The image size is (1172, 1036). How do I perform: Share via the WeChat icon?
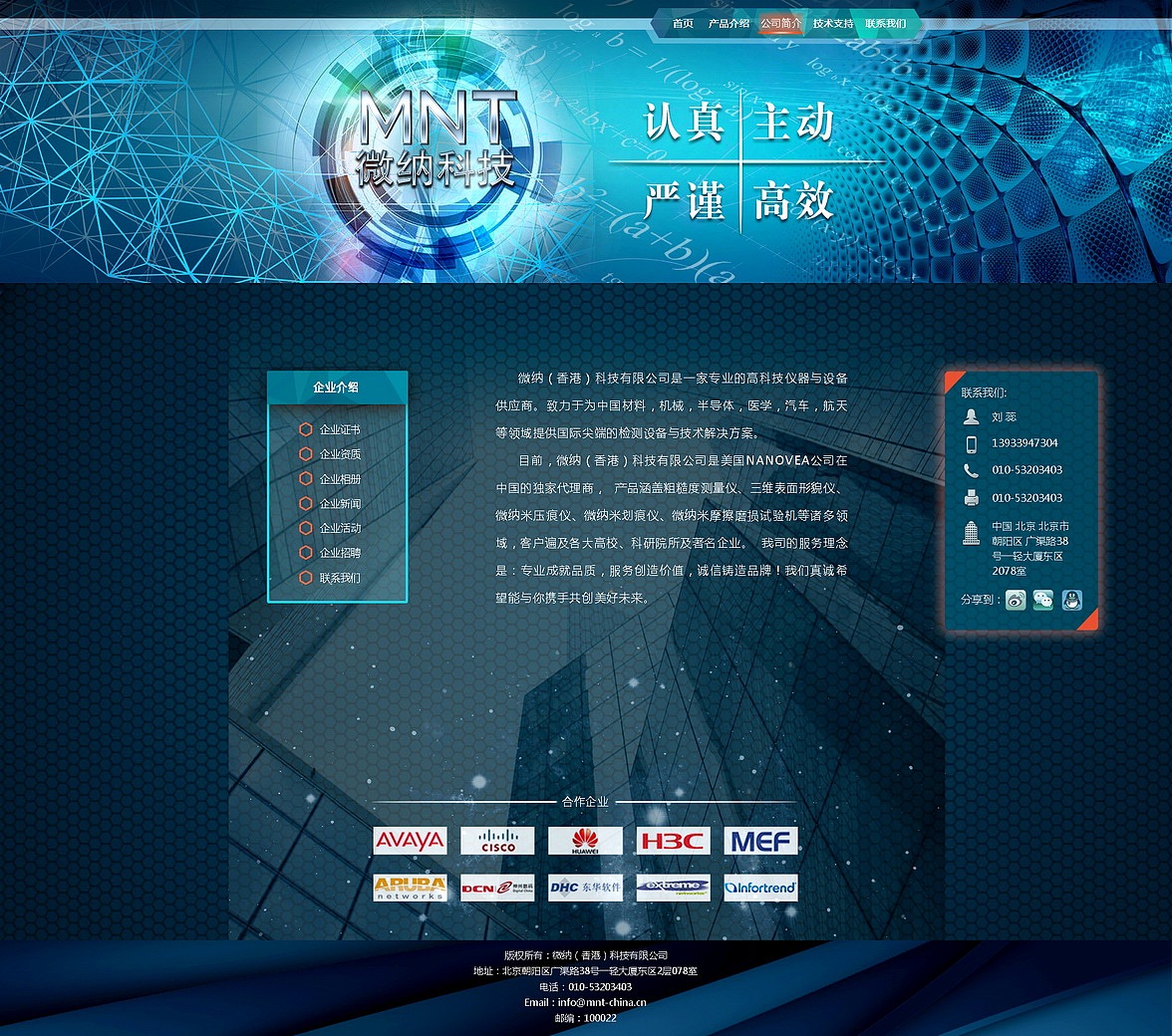pos(1042,601)
